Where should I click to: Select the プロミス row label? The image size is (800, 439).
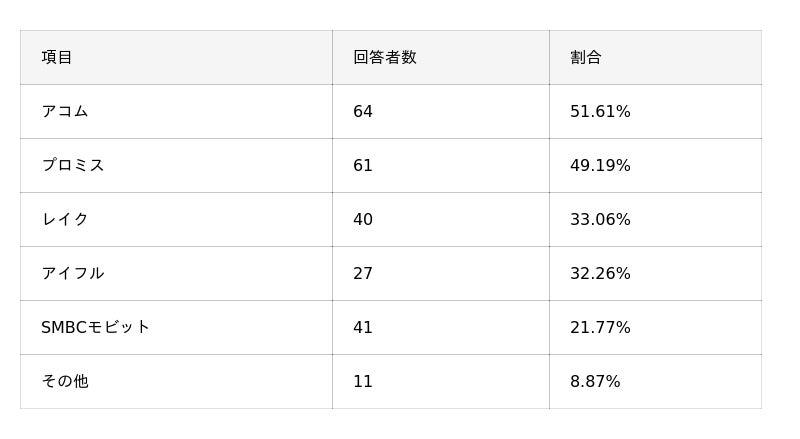coord(73,166)
